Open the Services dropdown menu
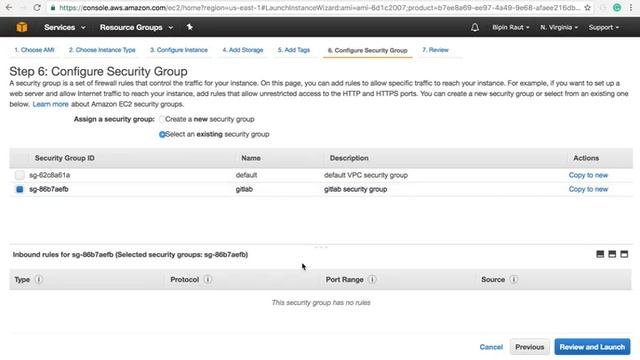Viewport: 640px width, 360px height. [x=64, y=27]
